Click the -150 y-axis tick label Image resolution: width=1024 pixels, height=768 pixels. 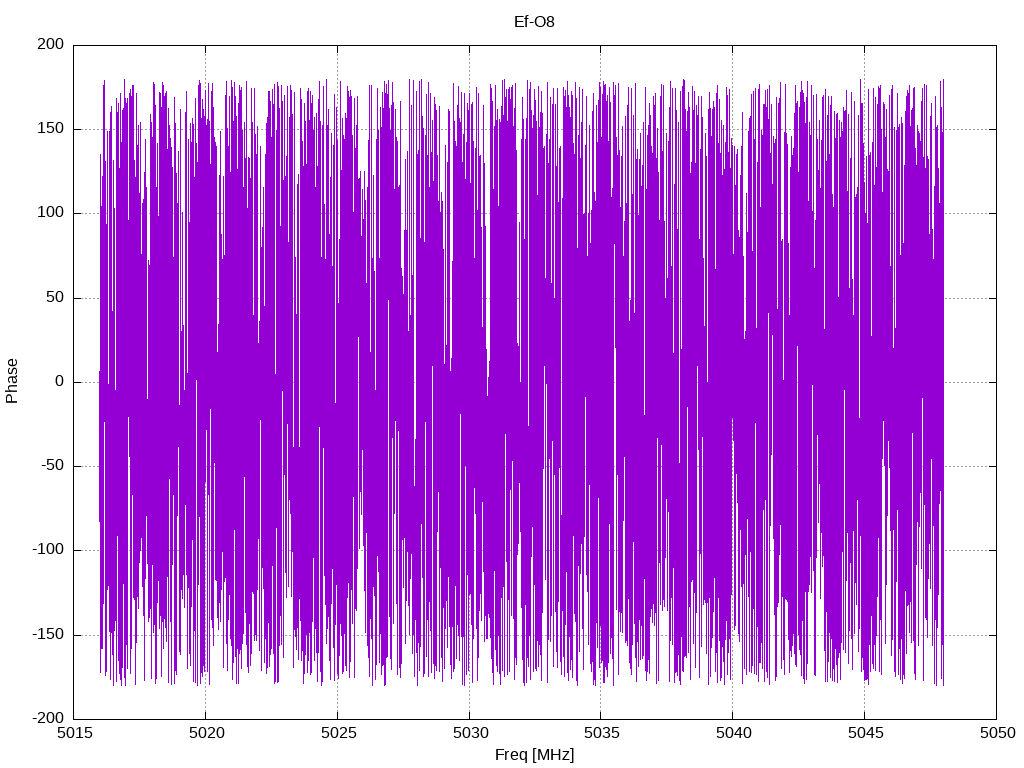pyautogui.click(x=48, y=634)
